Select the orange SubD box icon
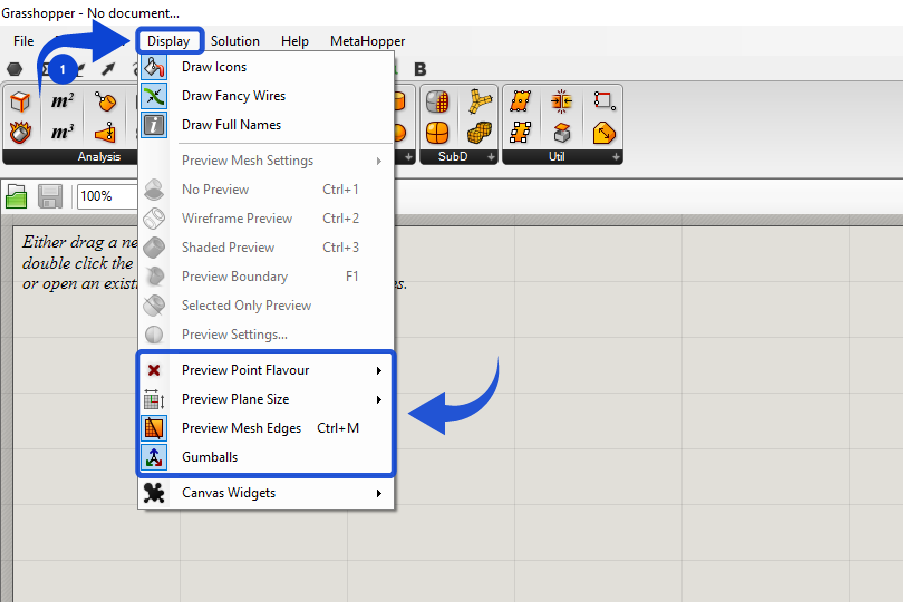 pos(437,133)
